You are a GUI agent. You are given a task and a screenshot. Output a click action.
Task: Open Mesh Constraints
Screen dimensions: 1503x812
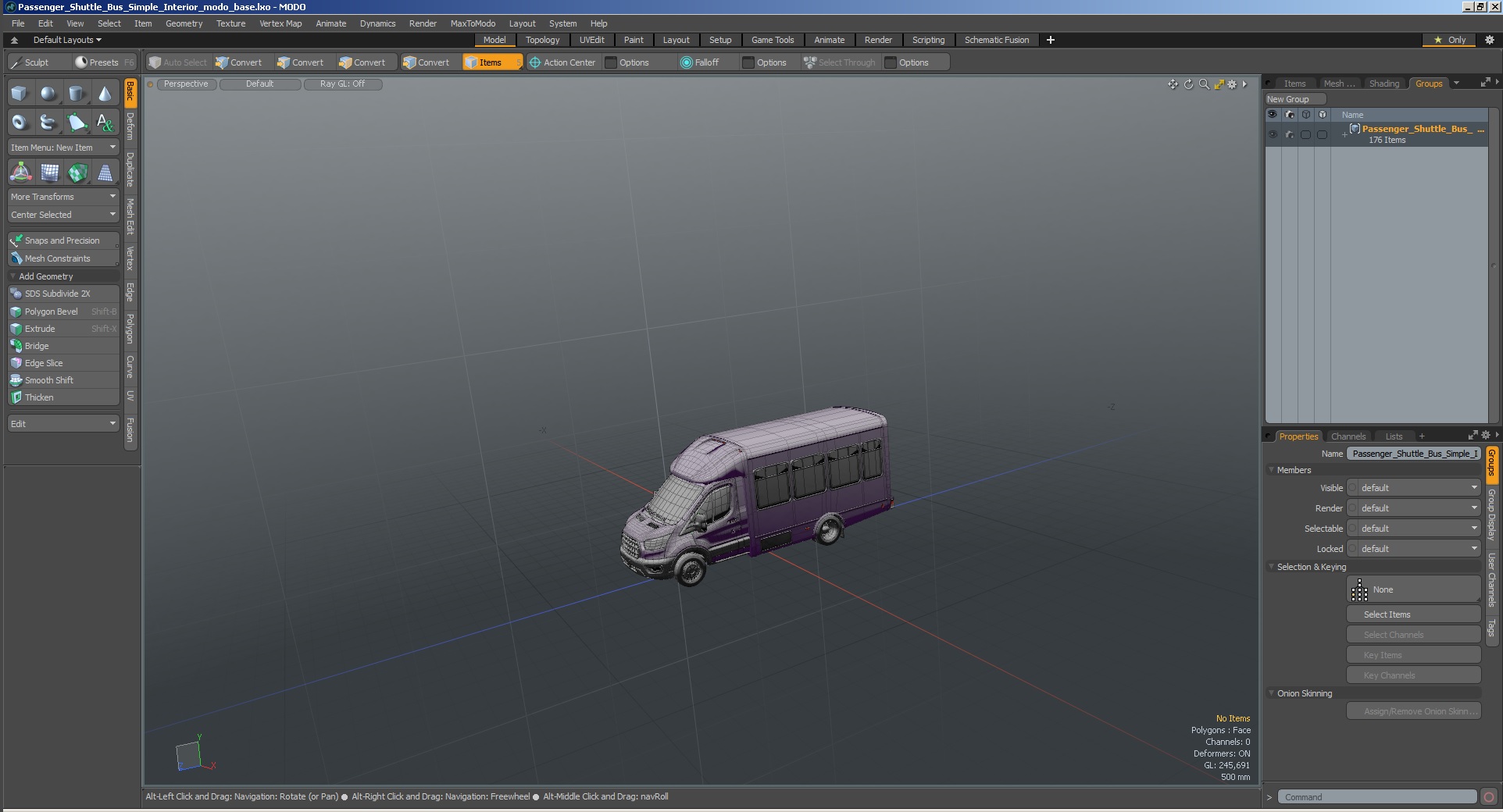pyautogui.click(x=63, y=258)
